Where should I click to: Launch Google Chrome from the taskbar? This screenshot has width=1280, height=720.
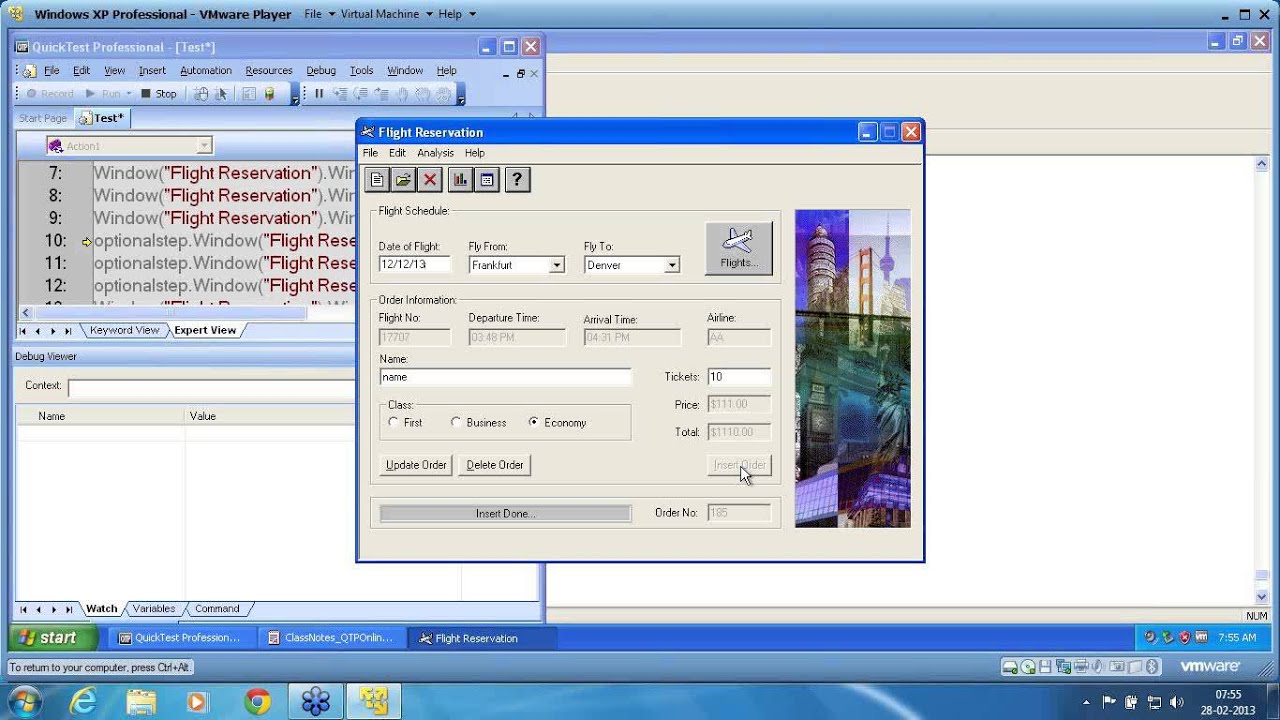(x=257, y=702)
